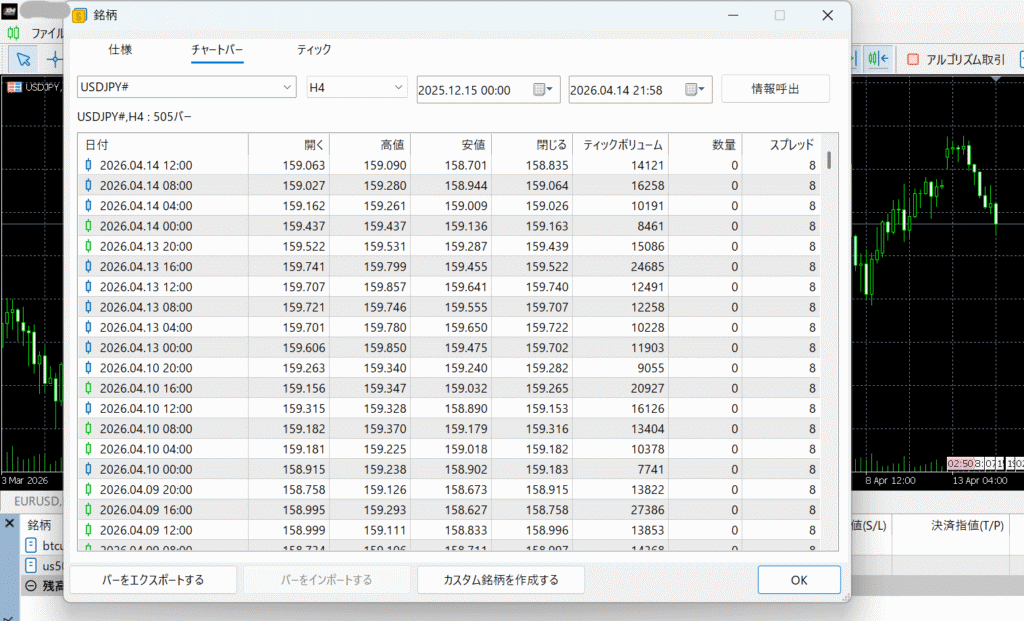Click the high price 159.857
The width and height of the screenshot is (1024, 621).
385,287
